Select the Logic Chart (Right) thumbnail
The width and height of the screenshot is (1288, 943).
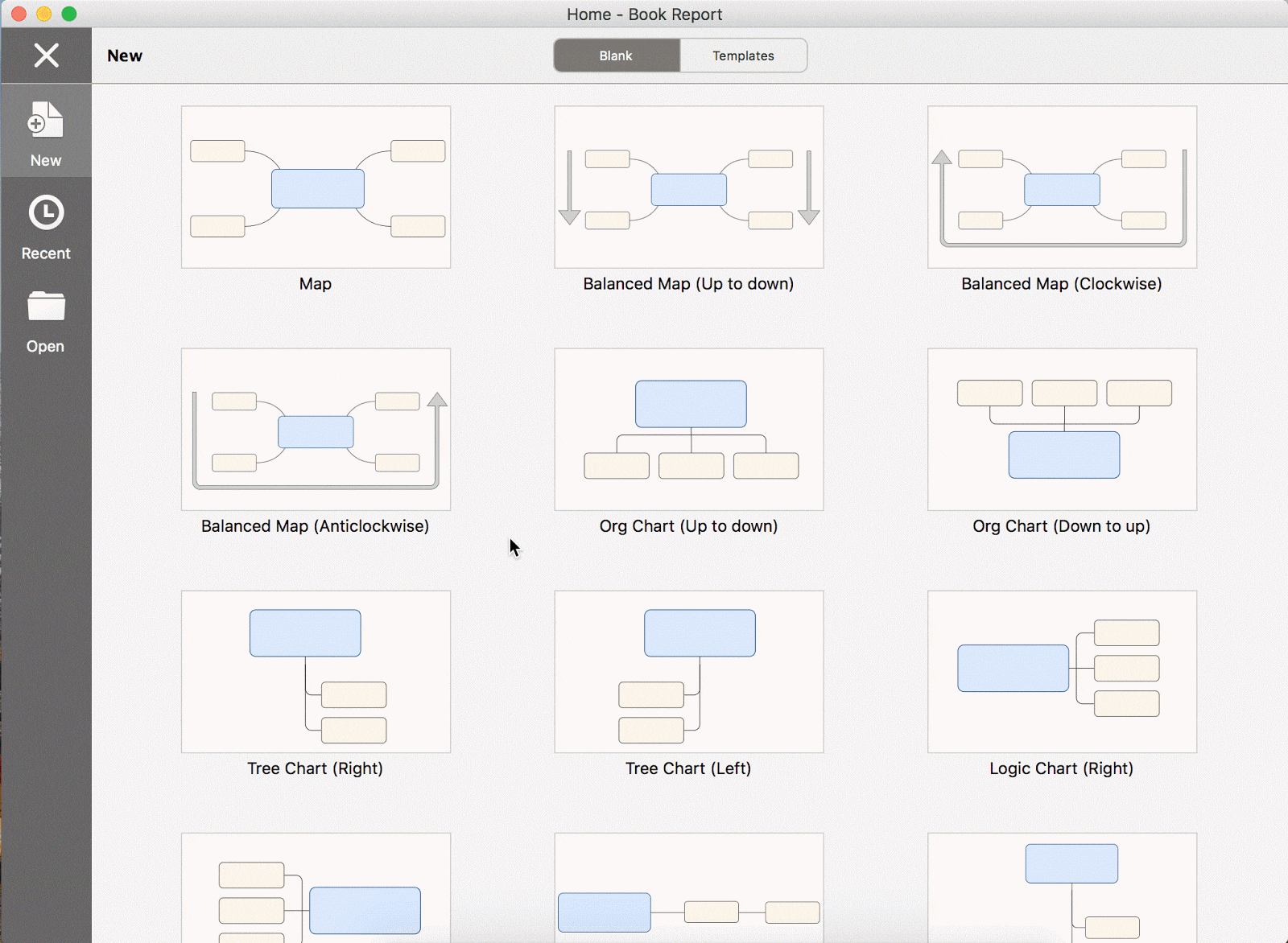pyautogui.click(x=1063, y=672)
